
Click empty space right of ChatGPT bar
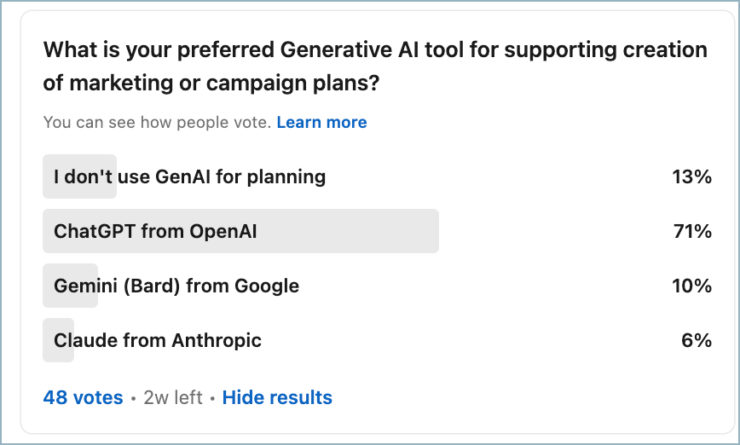552,231
